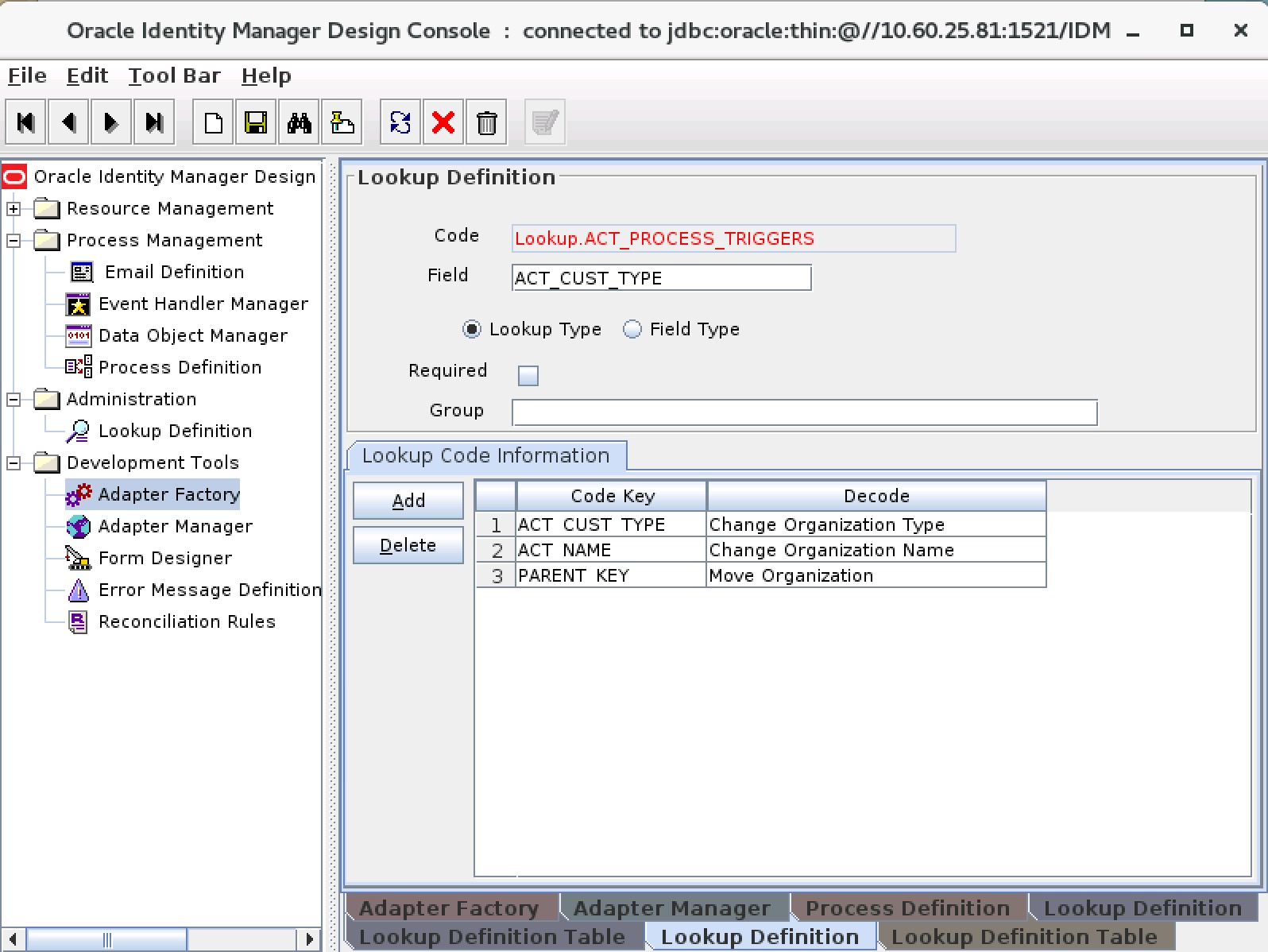
Task: Delete record with trash can icon
Action: tap(486, 122)
